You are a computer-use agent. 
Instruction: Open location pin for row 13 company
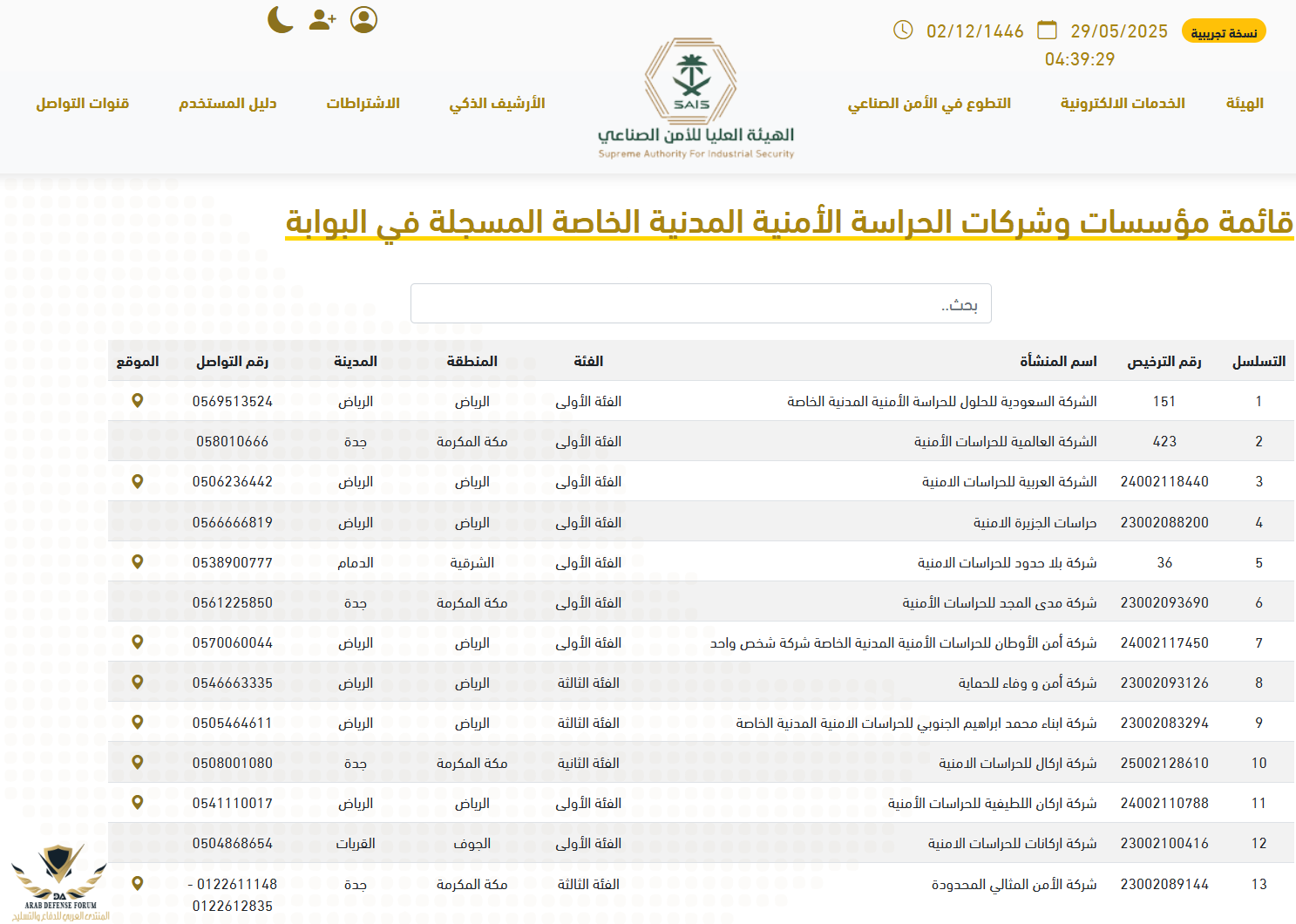click(x=138, y=884)
